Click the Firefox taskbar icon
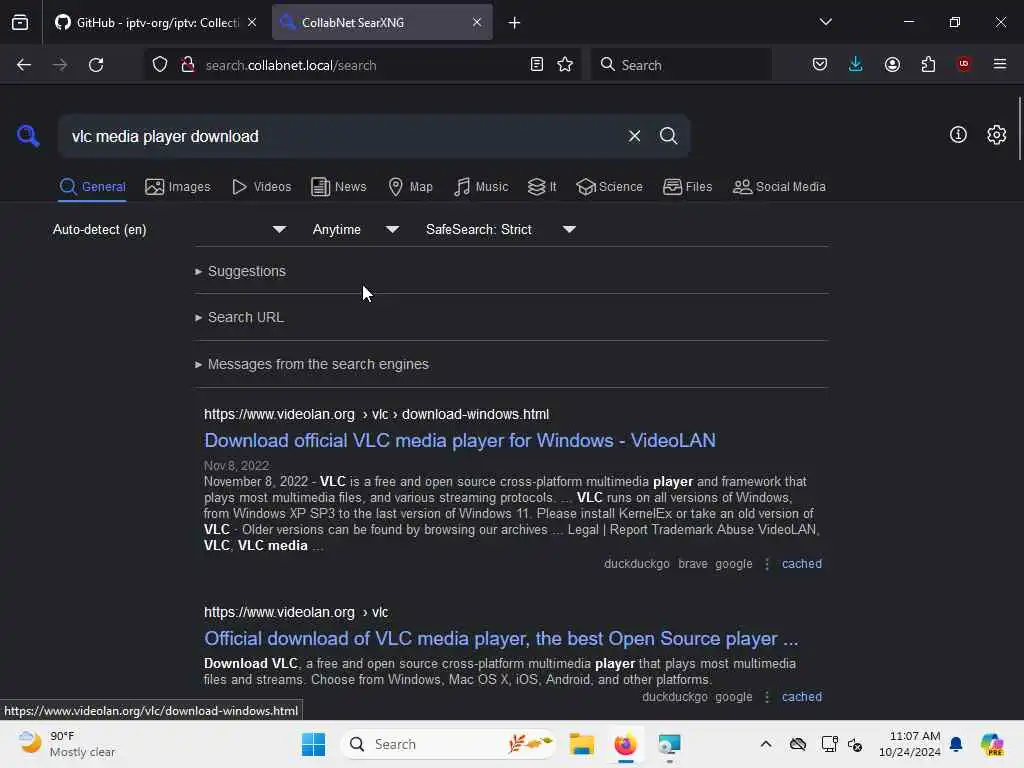 tap(626, 744)
